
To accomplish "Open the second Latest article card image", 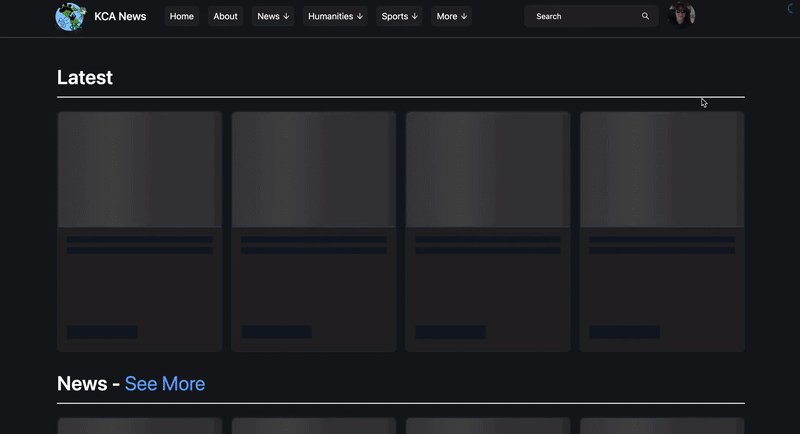I will pyautogui.click(x=313, y=169).
